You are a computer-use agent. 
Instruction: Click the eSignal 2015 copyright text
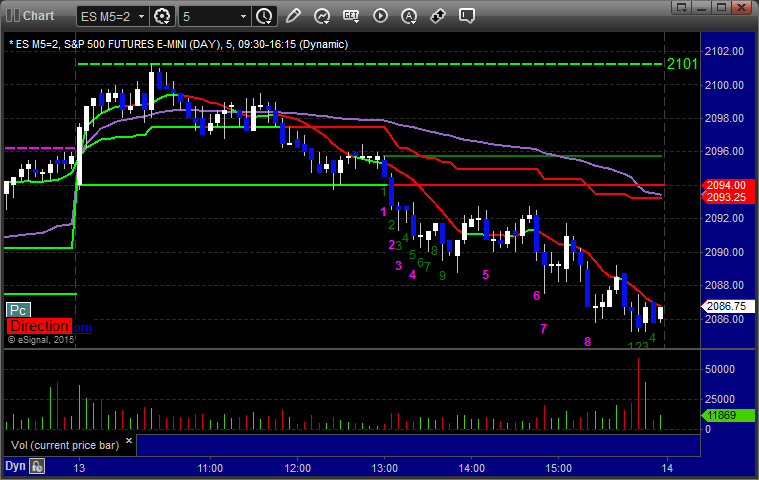point(41,340)
